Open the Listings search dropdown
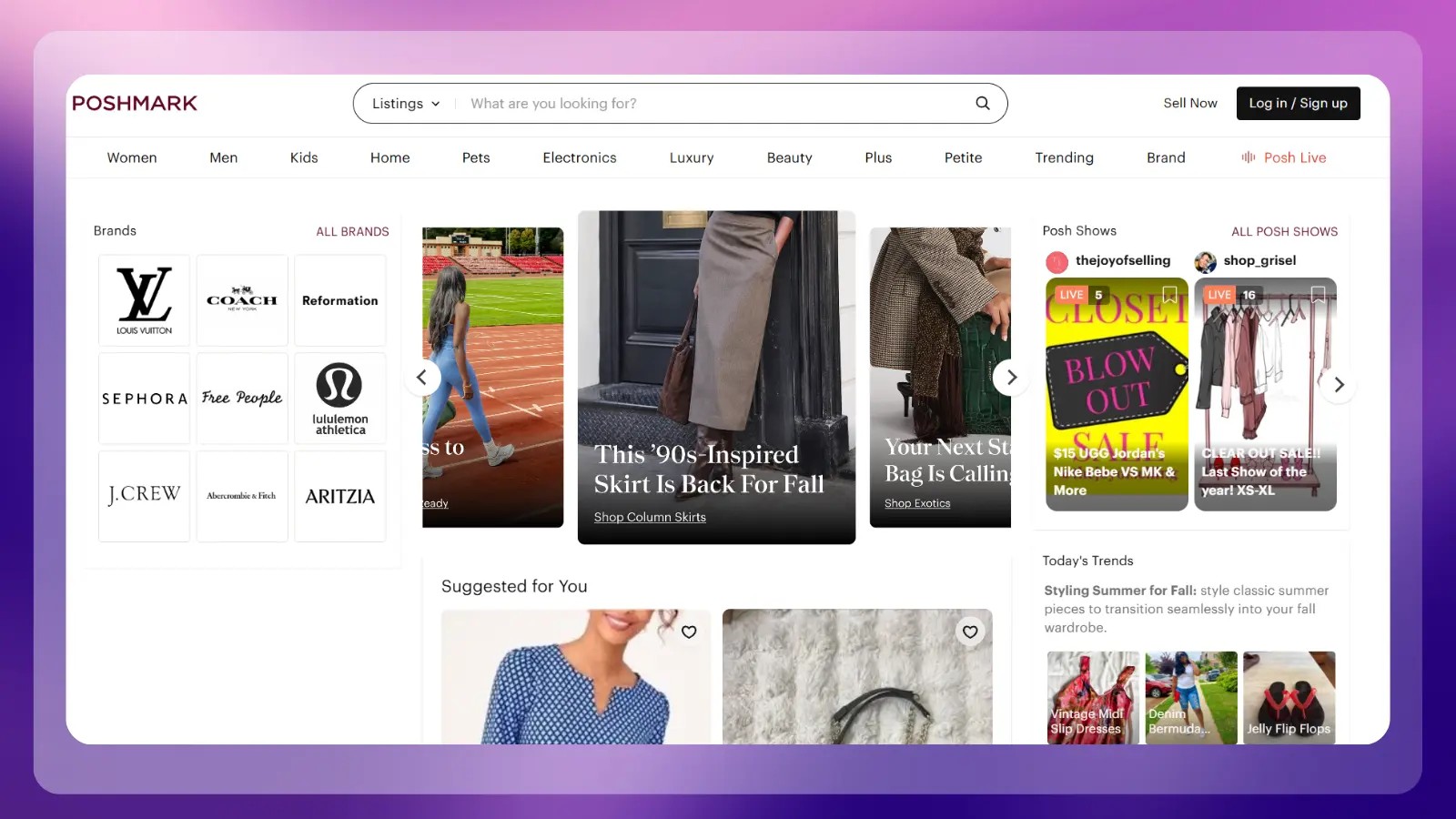This screenshot has width=1456, height=819. click(x=406, y=104)
